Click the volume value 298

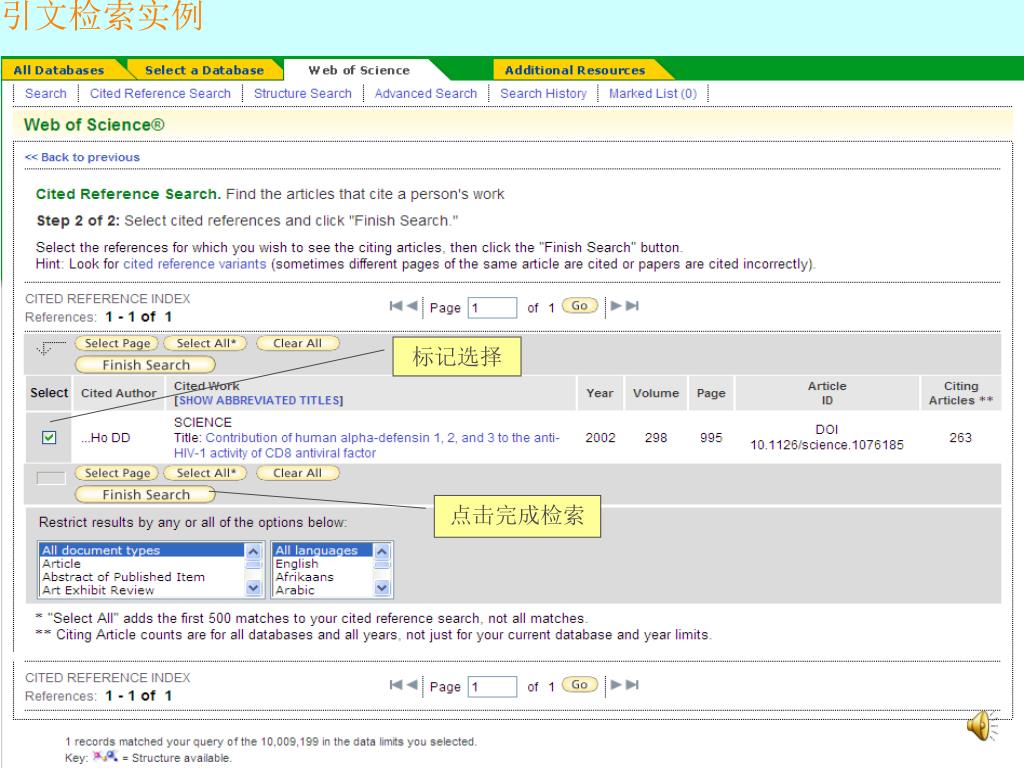(x=656, y=438)
